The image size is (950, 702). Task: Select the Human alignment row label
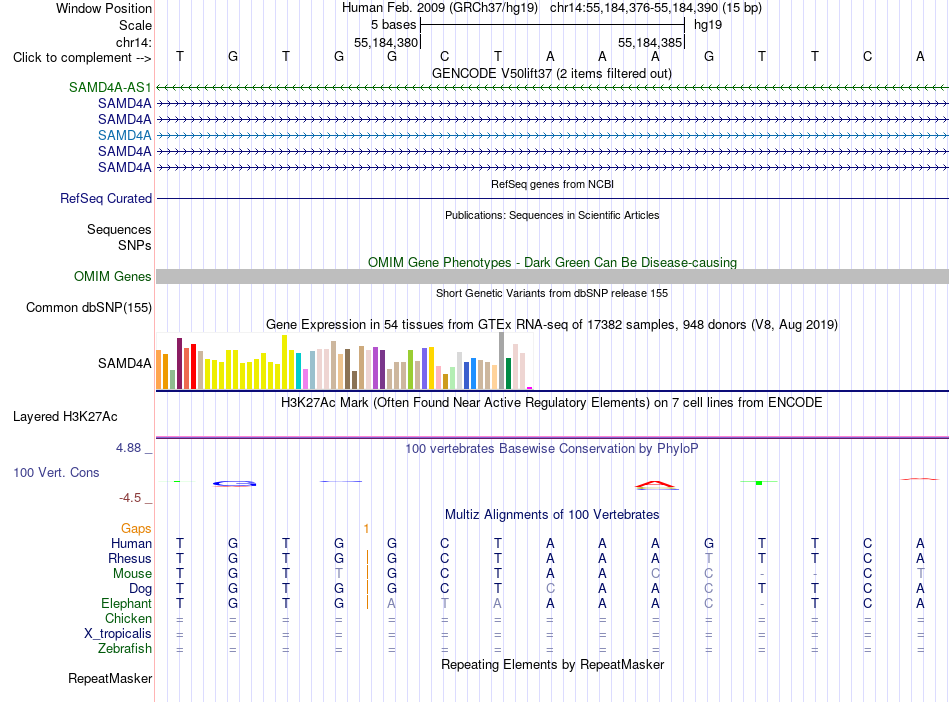131,543
